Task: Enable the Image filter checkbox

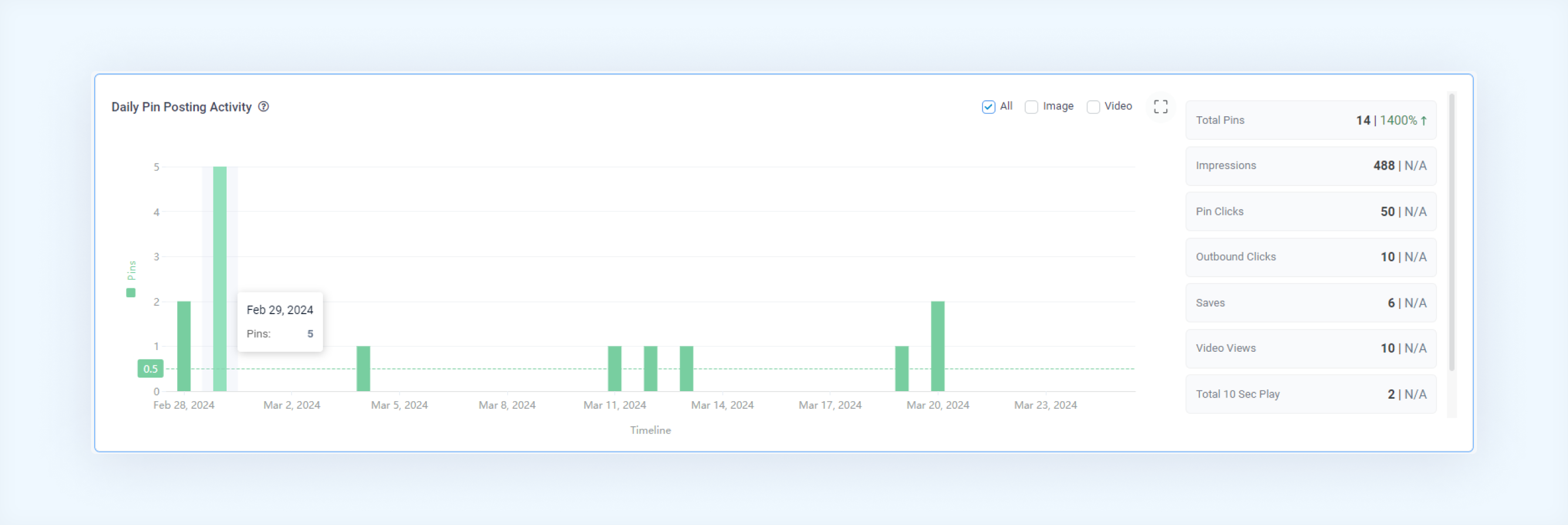Action: 1031,106
